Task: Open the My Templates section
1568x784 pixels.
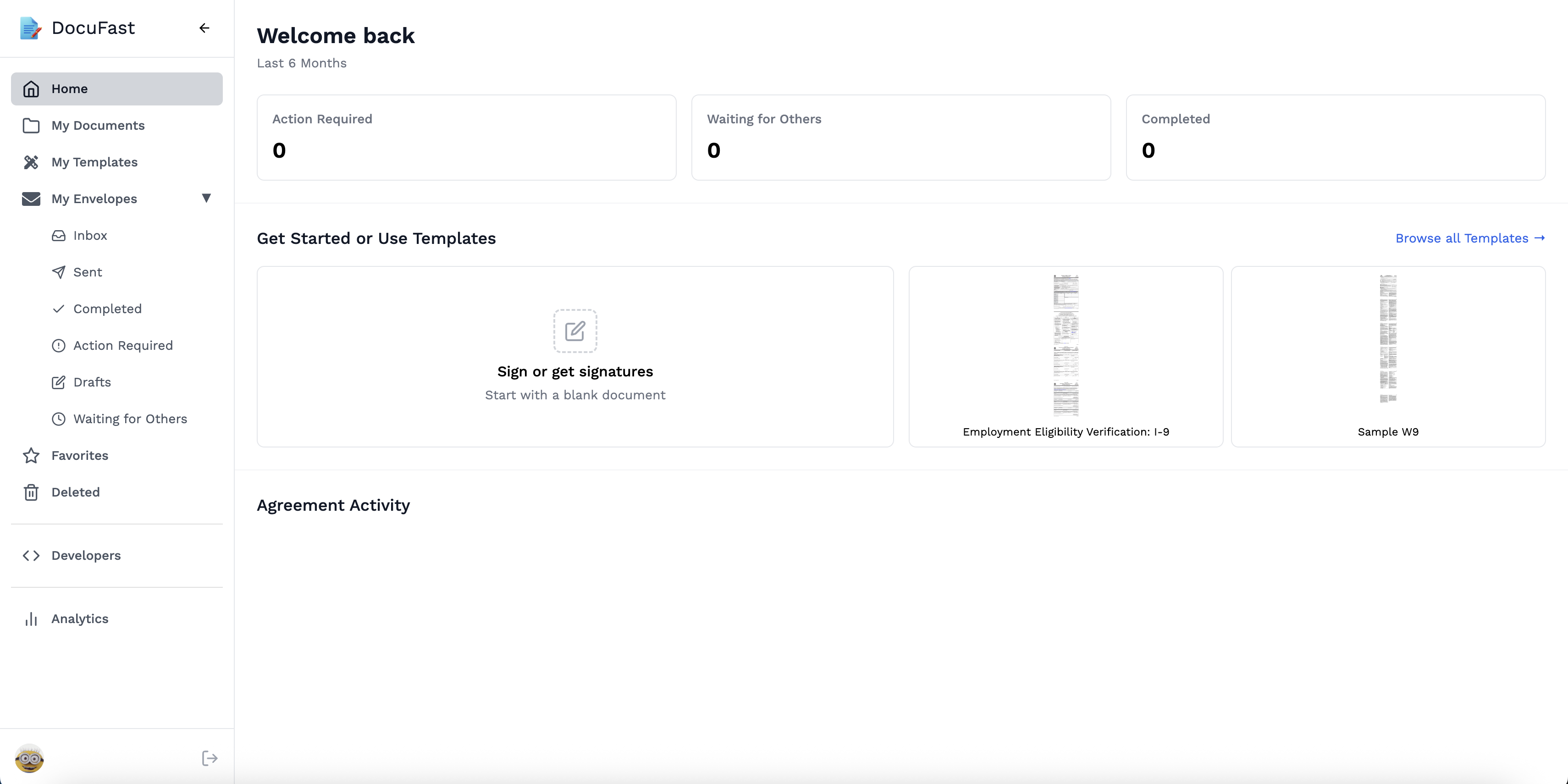Action: tap(94, 162)
